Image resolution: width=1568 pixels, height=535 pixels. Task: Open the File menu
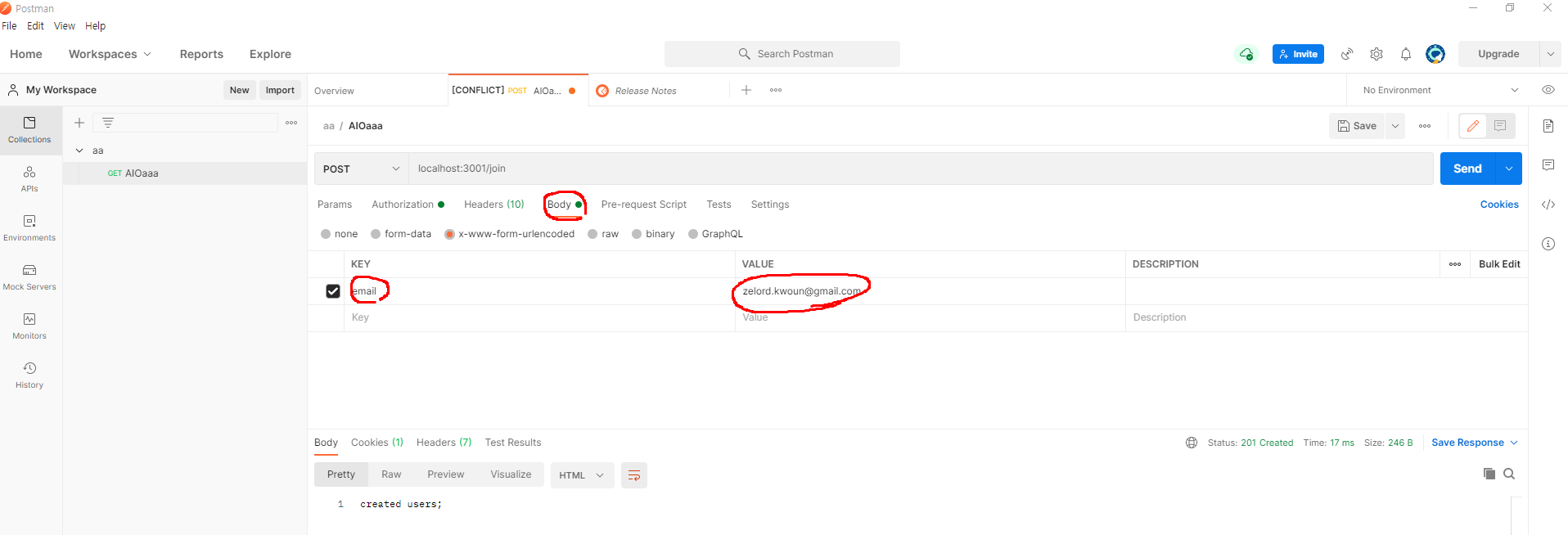9,26
